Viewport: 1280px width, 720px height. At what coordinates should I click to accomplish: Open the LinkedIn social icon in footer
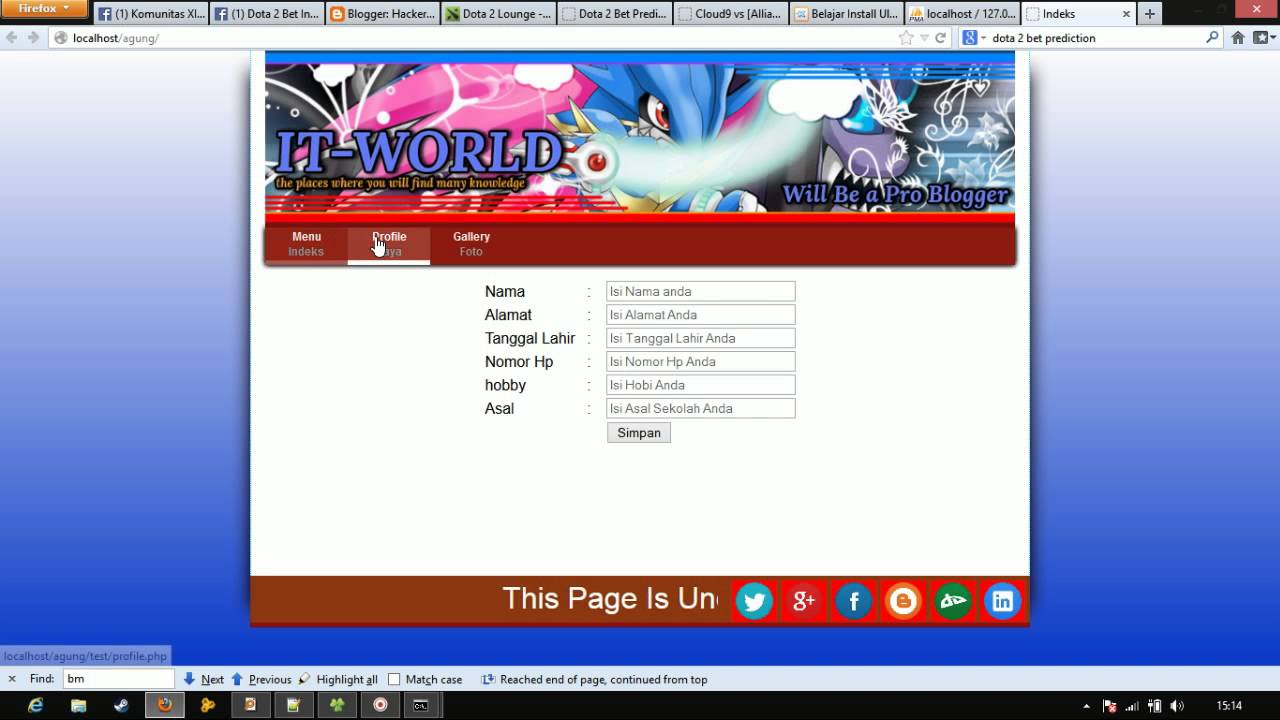click(x=1002, y=601)
